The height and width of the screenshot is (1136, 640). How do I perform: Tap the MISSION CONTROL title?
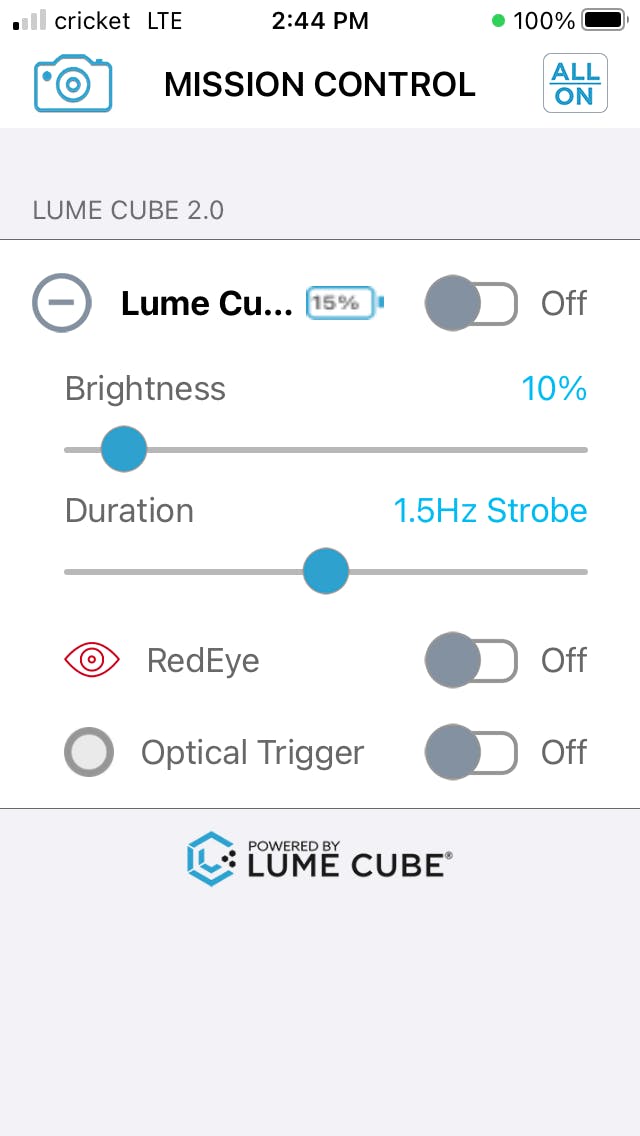320,85
